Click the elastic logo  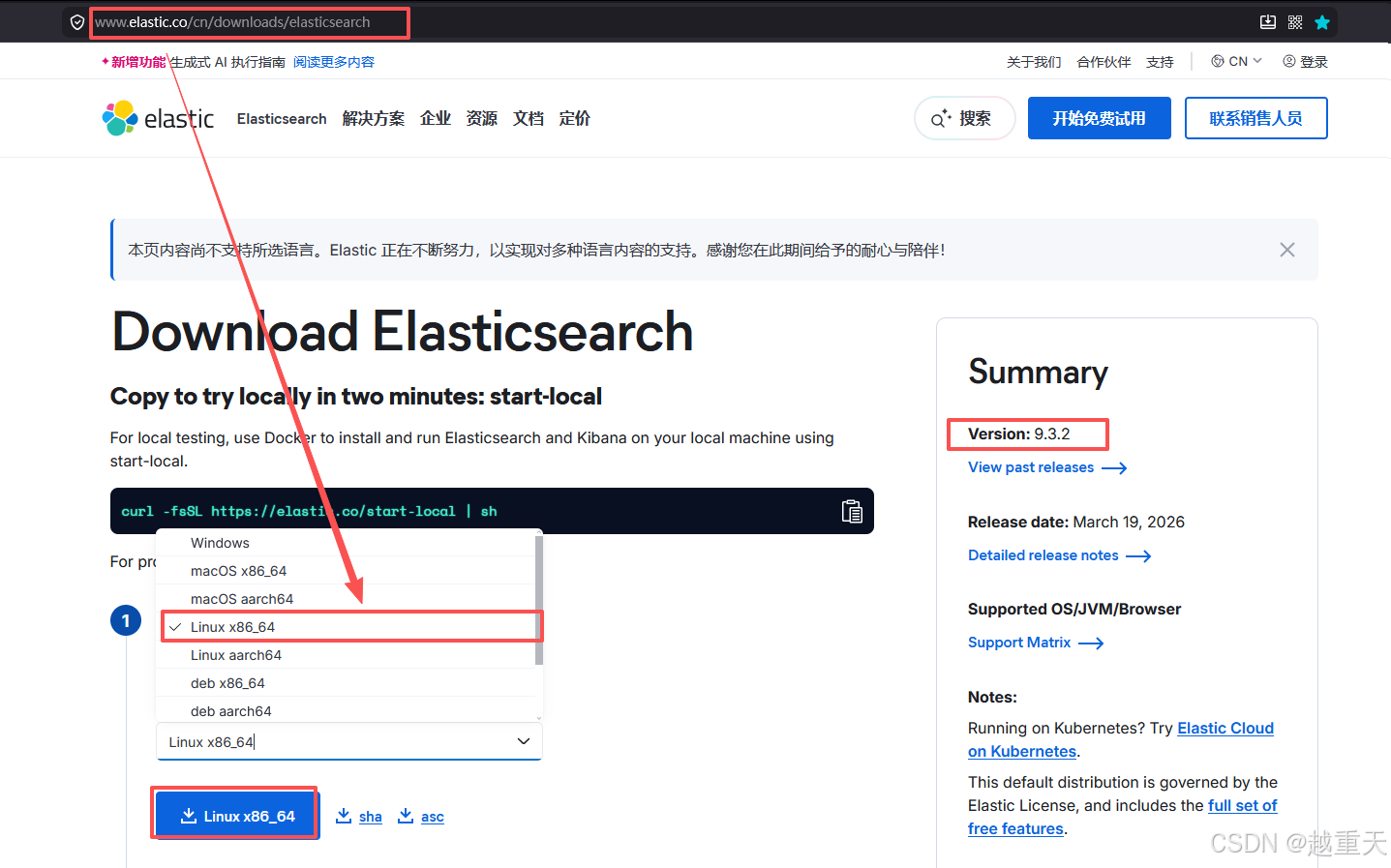[x=159, y=118]
